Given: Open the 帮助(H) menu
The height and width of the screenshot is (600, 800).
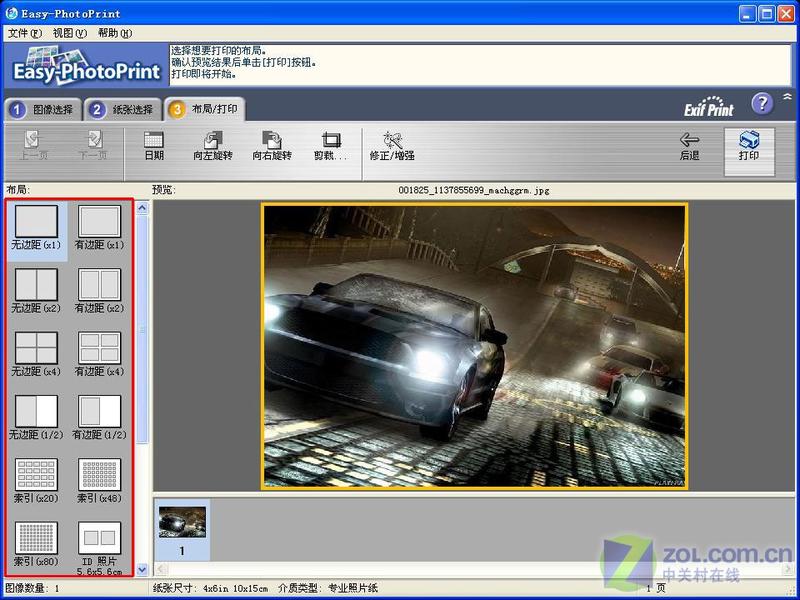Looking at the screenshot, I should click(x=115, y=33).
